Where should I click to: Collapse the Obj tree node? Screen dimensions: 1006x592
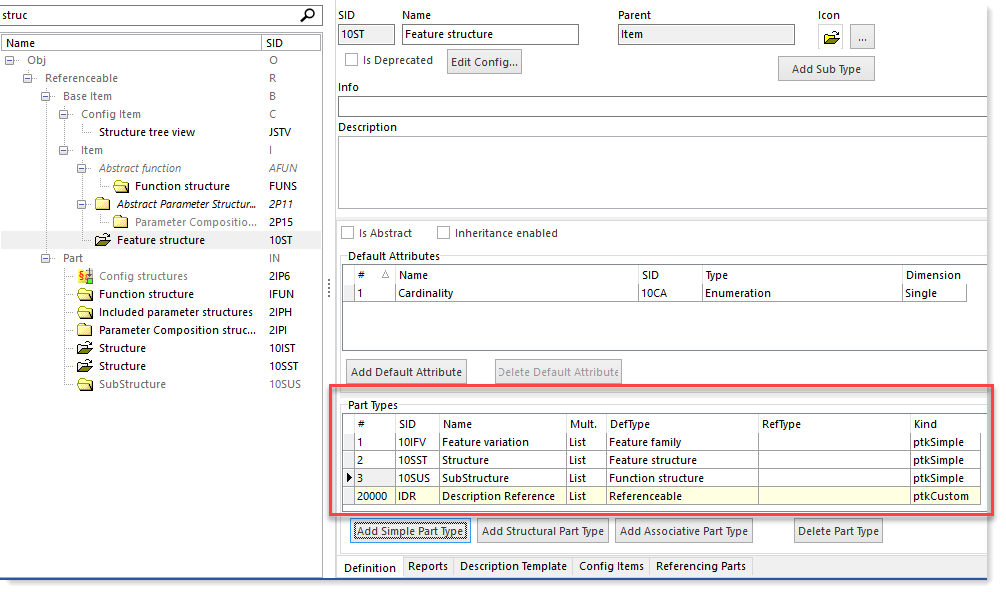(12, 59)
